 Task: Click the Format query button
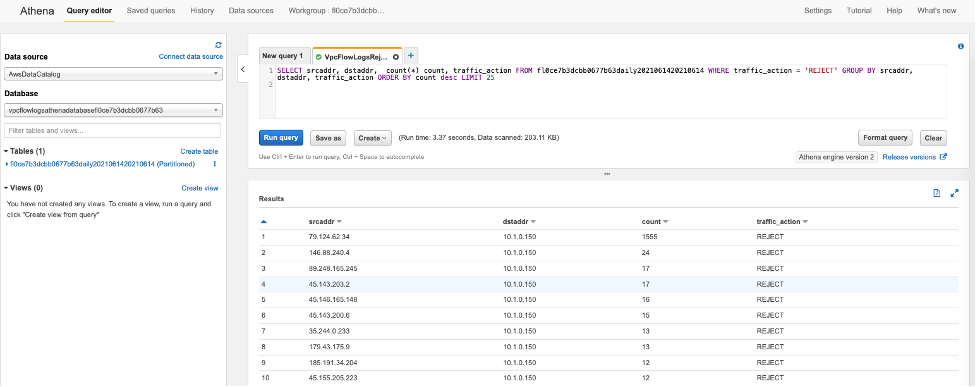coord(885,138)
